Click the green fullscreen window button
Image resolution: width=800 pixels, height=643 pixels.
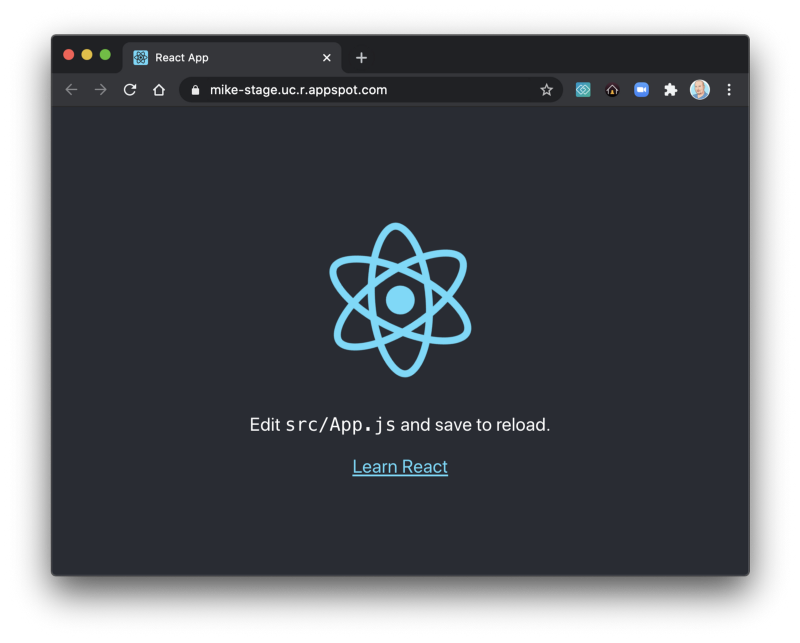tap(105, 55)
